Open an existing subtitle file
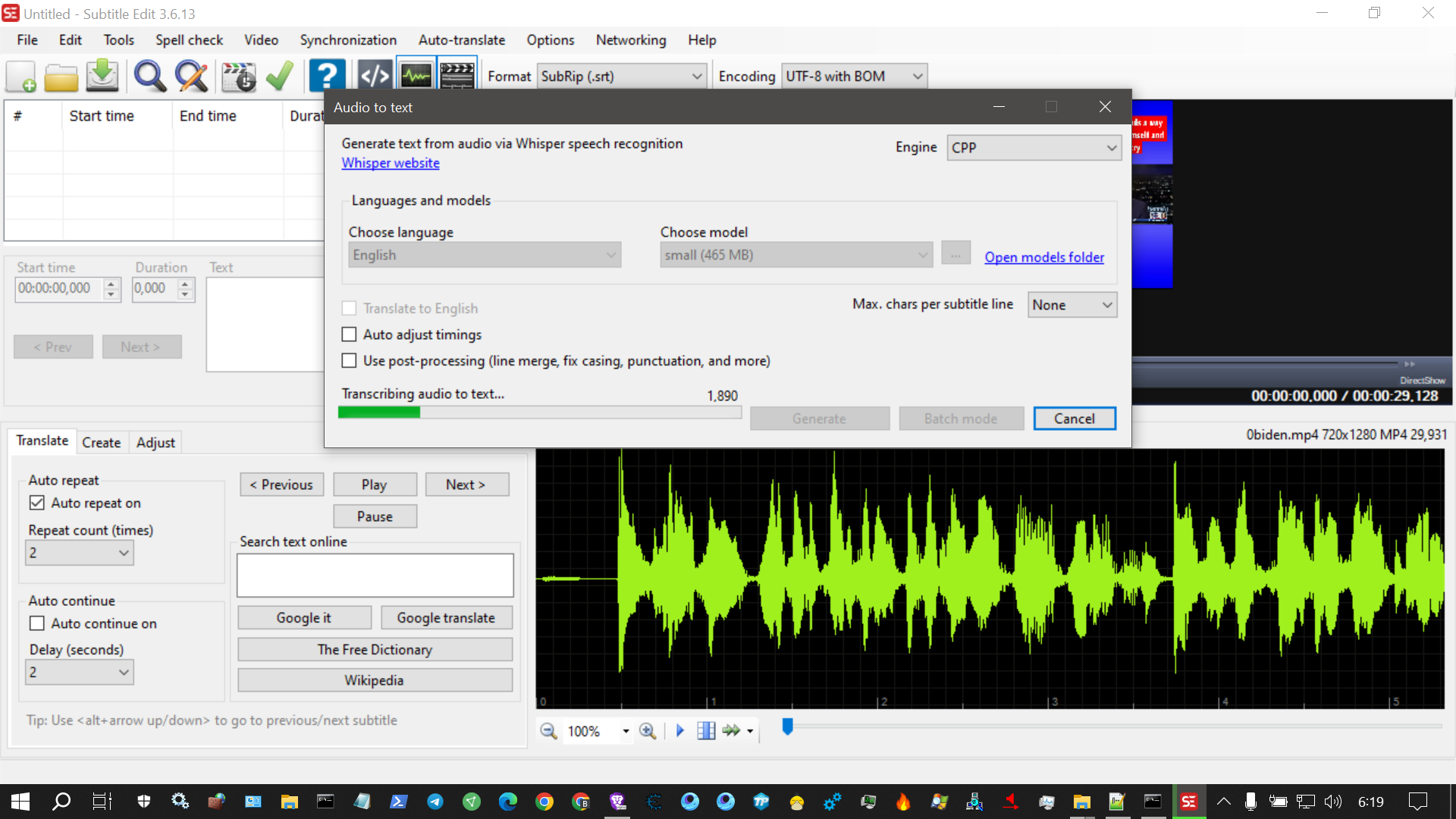The width and height of the screenshot is (1456, 819). click(61, 76)
